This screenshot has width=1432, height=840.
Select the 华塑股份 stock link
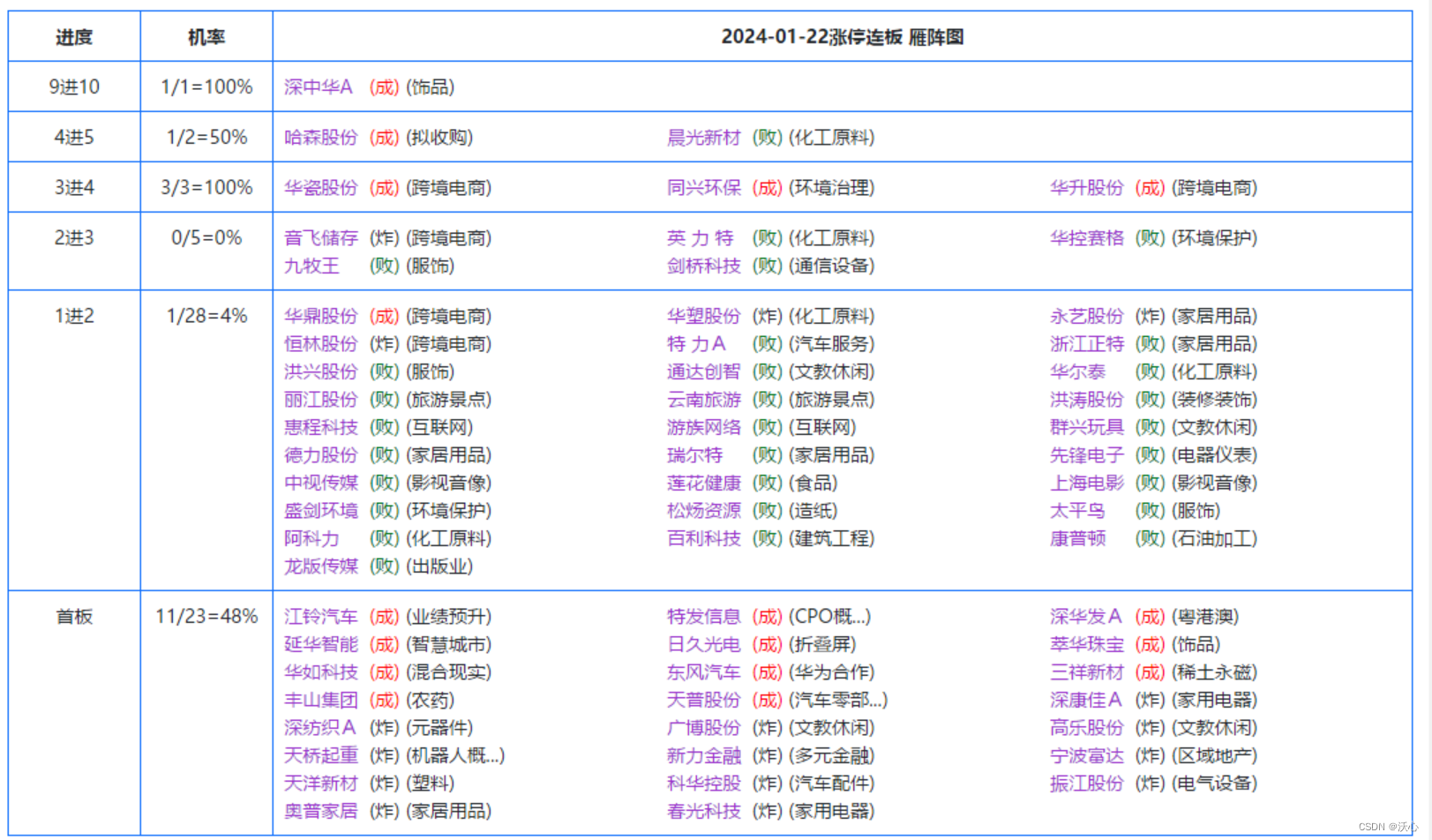click(x=704, y=316)
